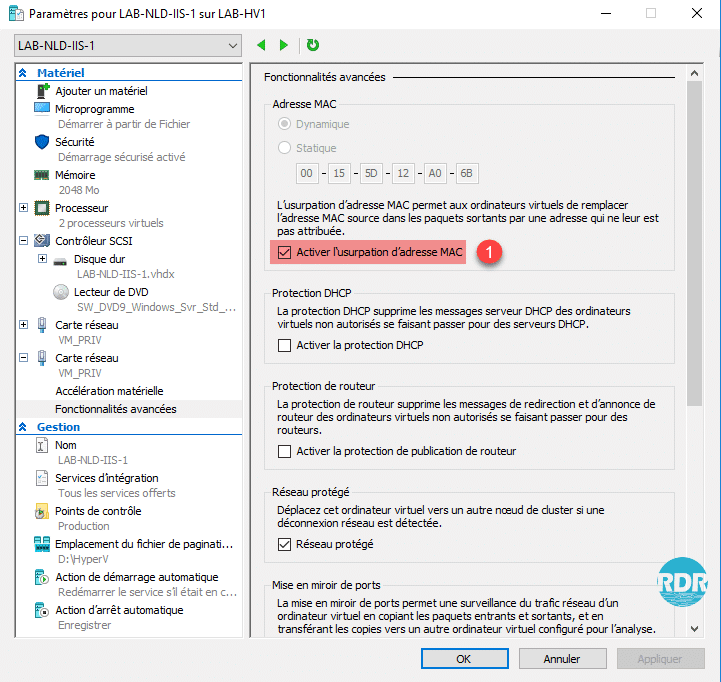Image resolution: width=721 pixels, height=682 pixels.
Task: Open the Gestion section header
Action: tap(58, 427)
